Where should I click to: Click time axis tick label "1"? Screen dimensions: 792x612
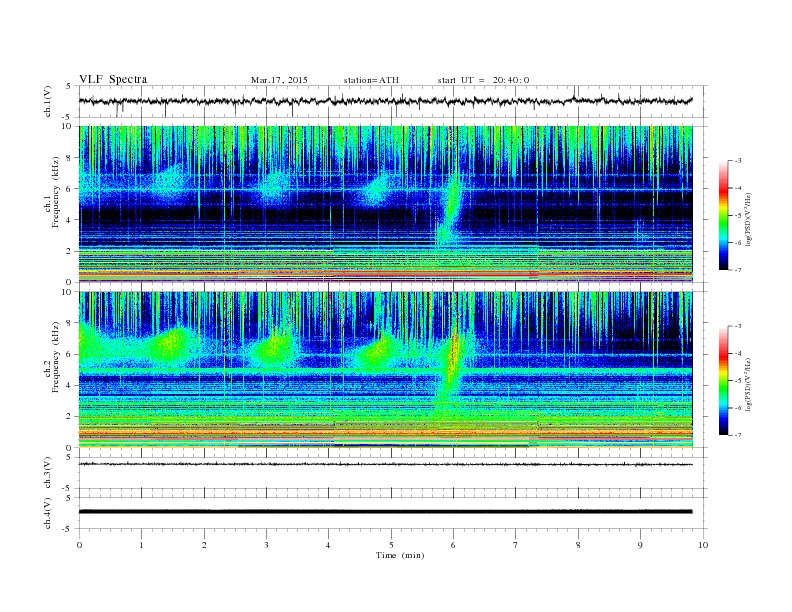pos(141,545)
